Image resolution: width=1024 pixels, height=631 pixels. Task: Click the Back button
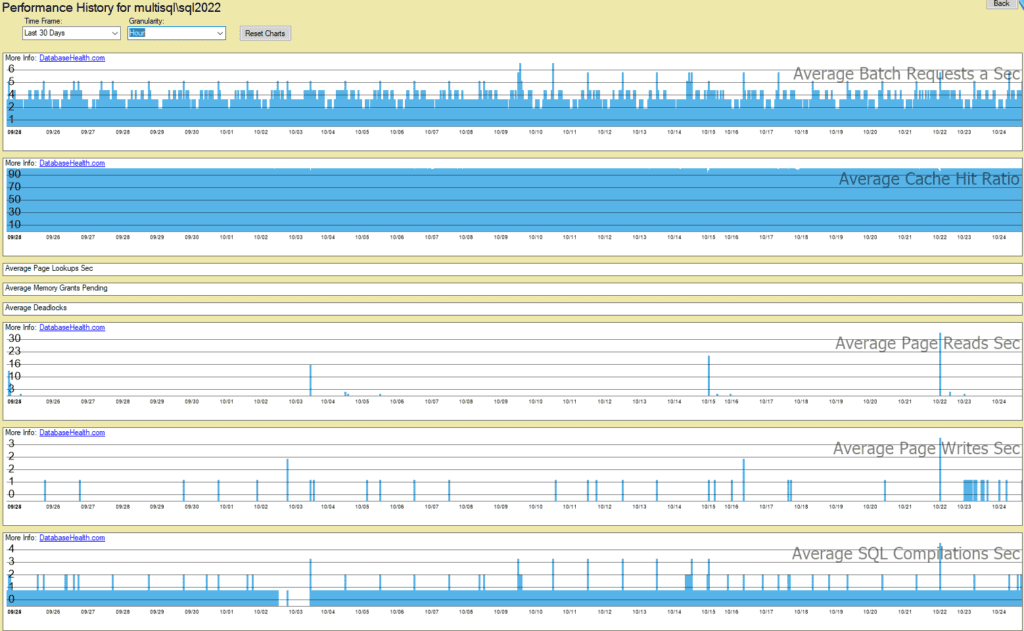click(1000, 3)
